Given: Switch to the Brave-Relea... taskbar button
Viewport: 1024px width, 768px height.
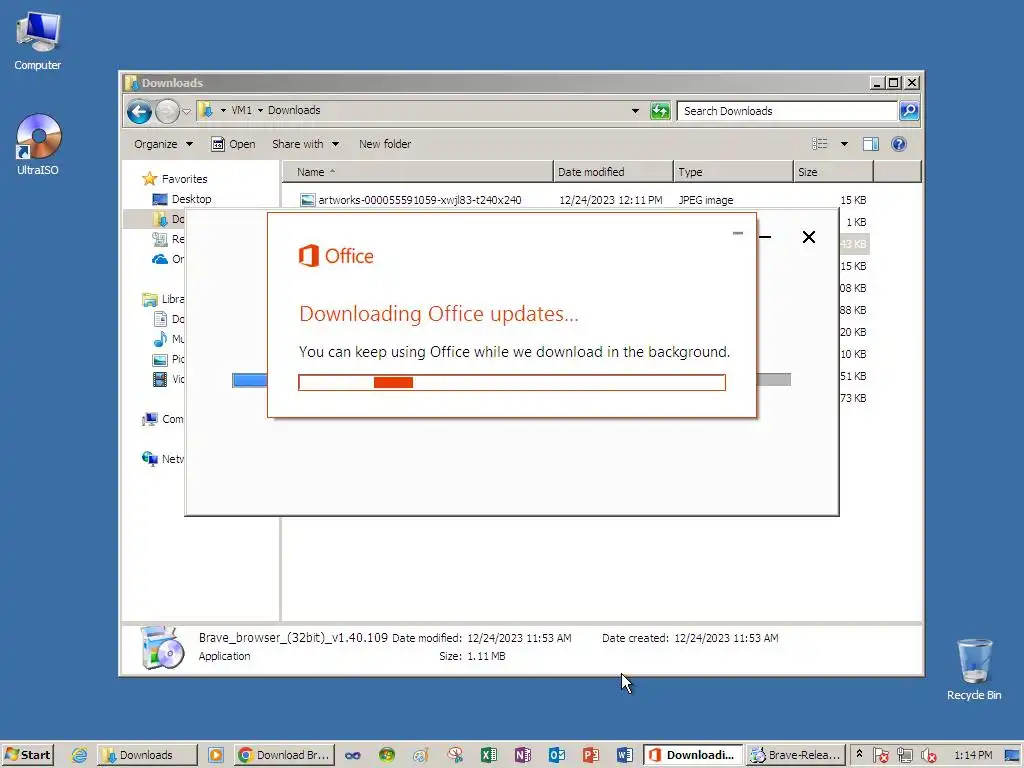Looking at the screenshot, I should pyautogui.click(x=796, y=755).
